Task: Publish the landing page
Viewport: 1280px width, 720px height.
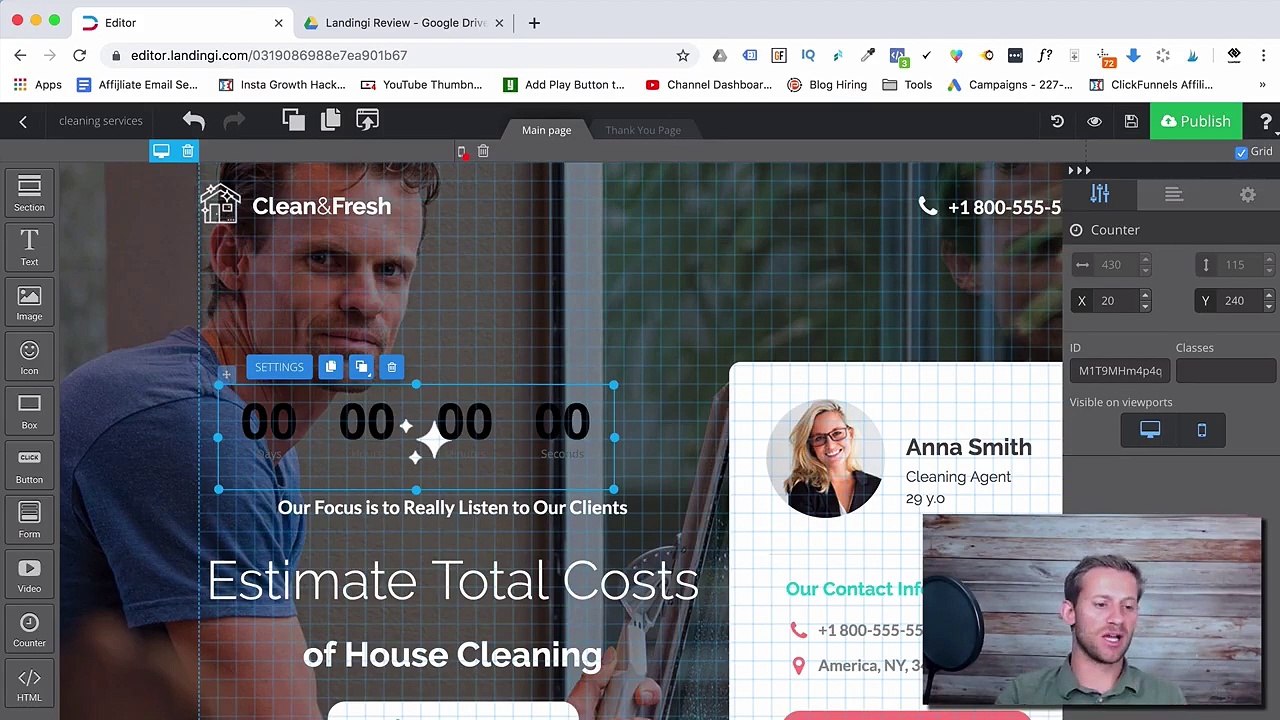Action: click(x=1196, y=121)
